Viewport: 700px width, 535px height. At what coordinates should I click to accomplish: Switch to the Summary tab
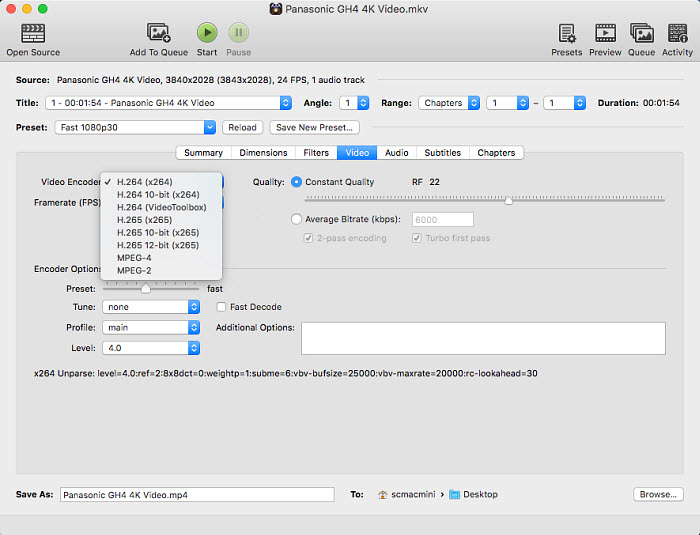tap(204, 153)
